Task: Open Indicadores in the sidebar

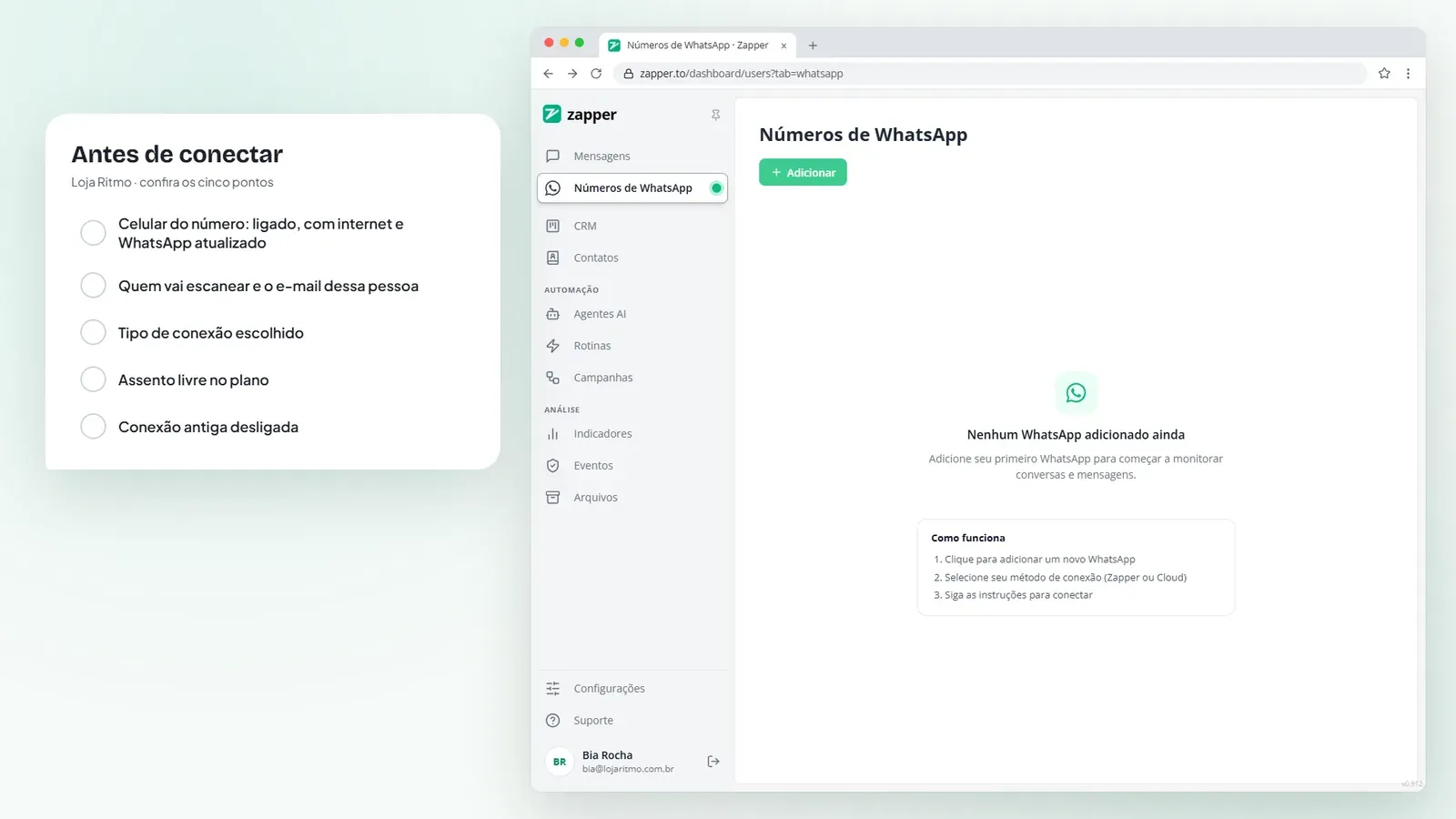Action: pos(632,434)
